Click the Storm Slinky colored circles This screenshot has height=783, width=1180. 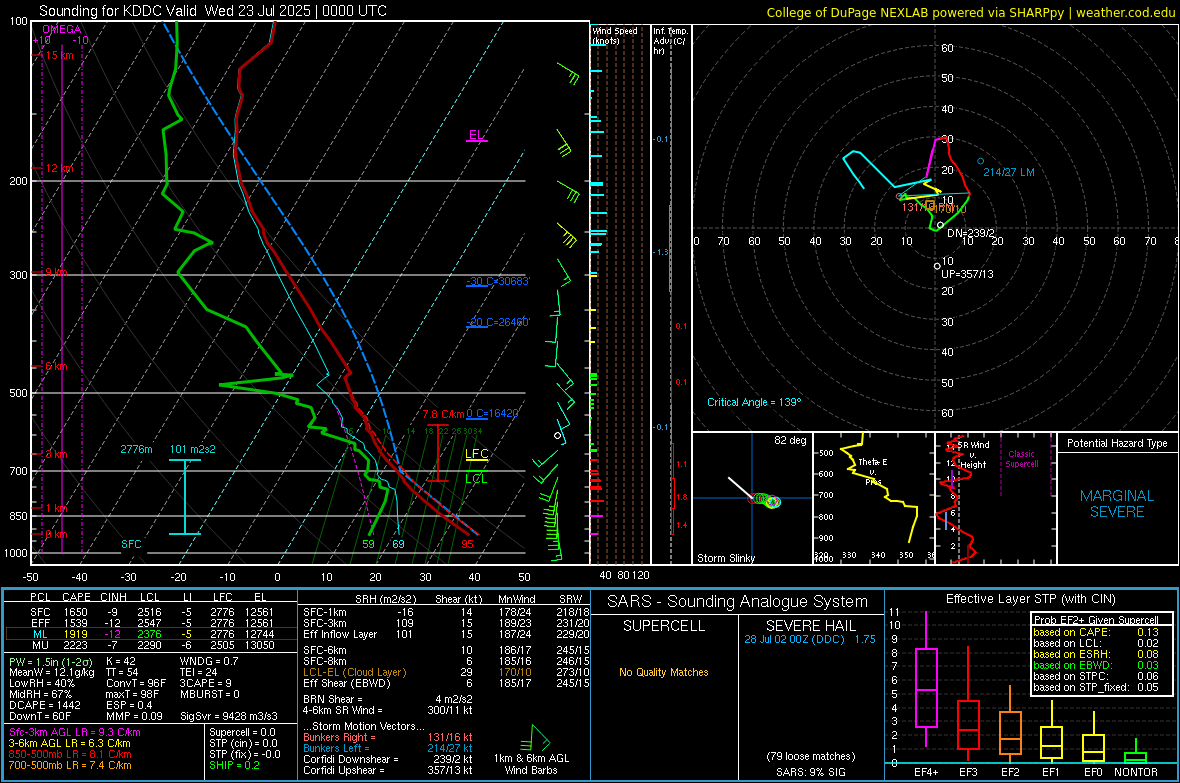click(766, 500)
